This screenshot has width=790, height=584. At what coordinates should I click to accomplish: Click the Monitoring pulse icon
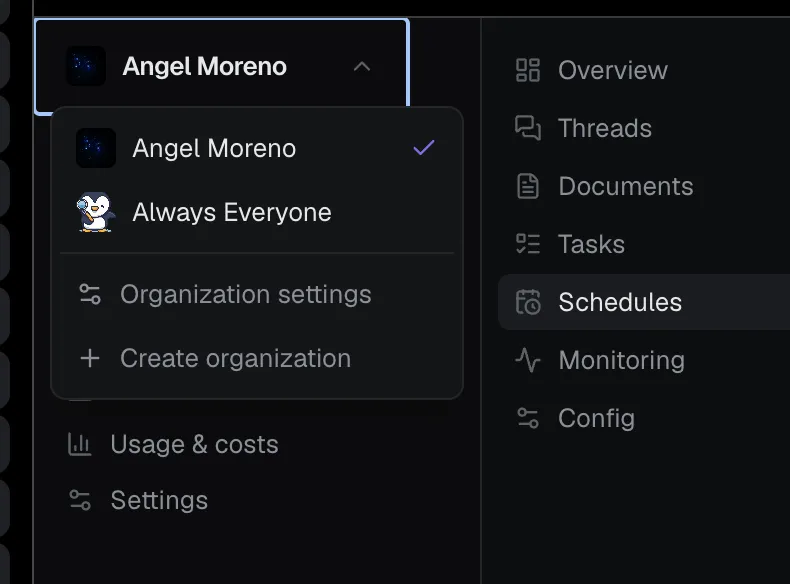pyautogui.click(x=528, y=360)
